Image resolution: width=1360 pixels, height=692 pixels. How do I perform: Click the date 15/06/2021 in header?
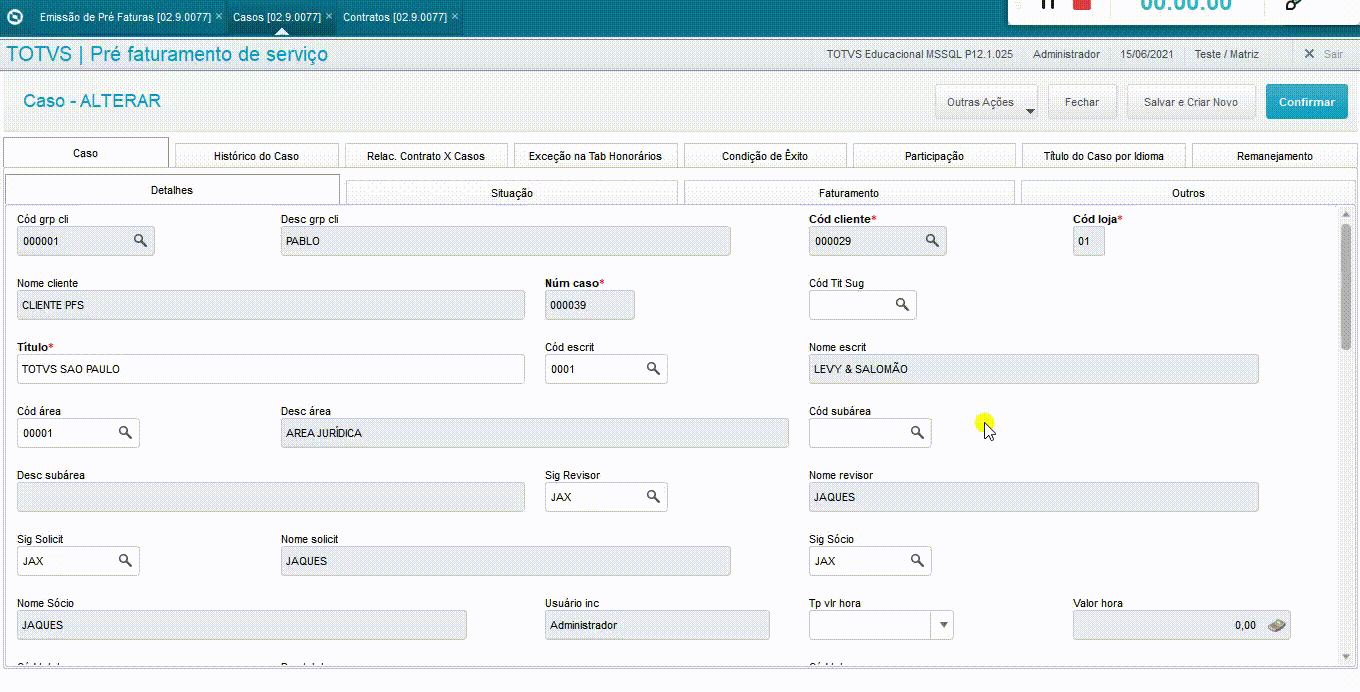point(1147,54)
